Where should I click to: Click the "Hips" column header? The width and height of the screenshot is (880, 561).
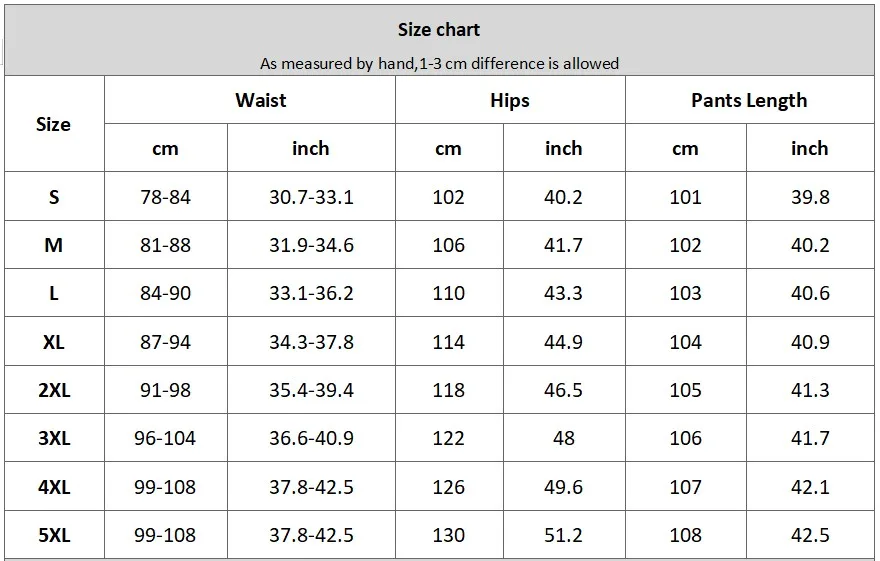pos(510,100)
